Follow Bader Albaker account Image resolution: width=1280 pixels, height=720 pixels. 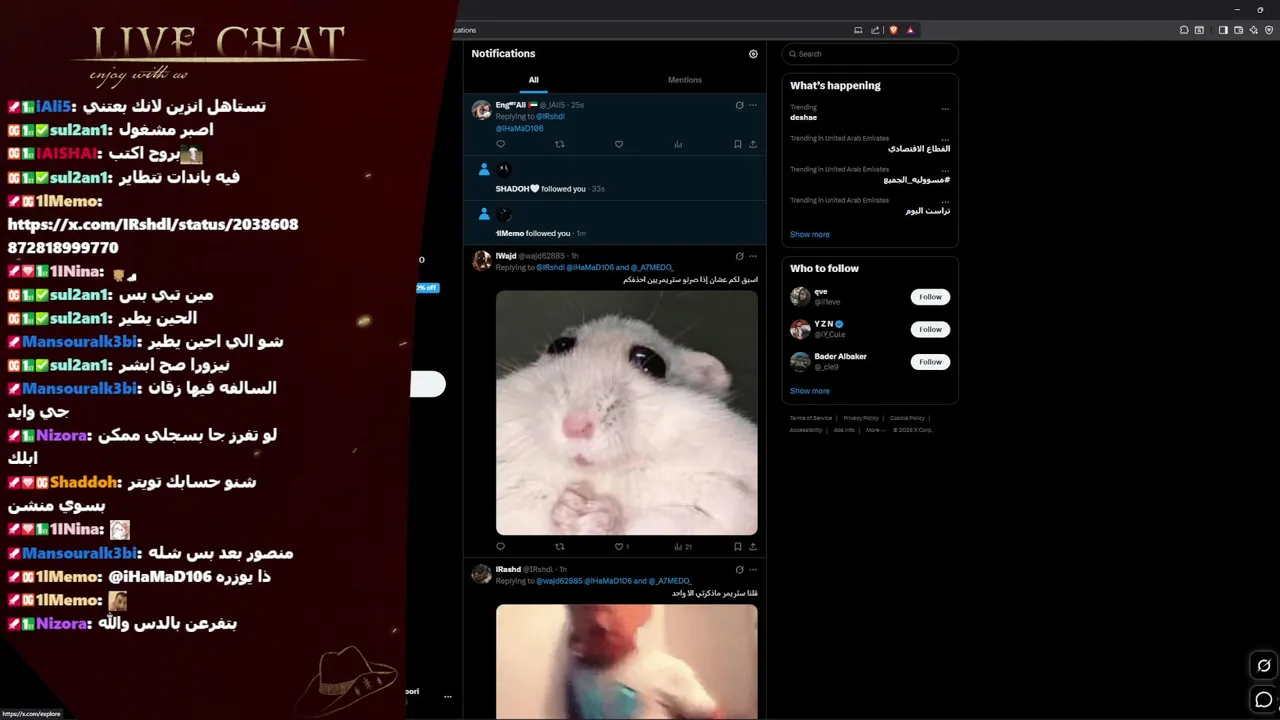pyautogui.click(x=930, y=362)
